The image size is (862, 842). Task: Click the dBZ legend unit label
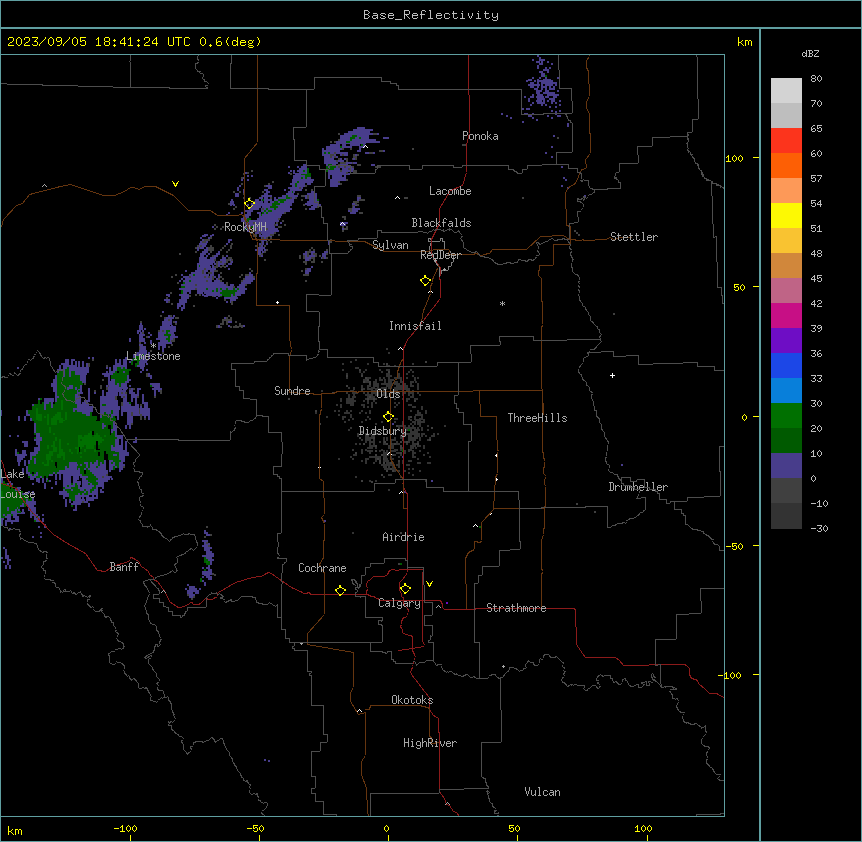click(x=810, y=53)
